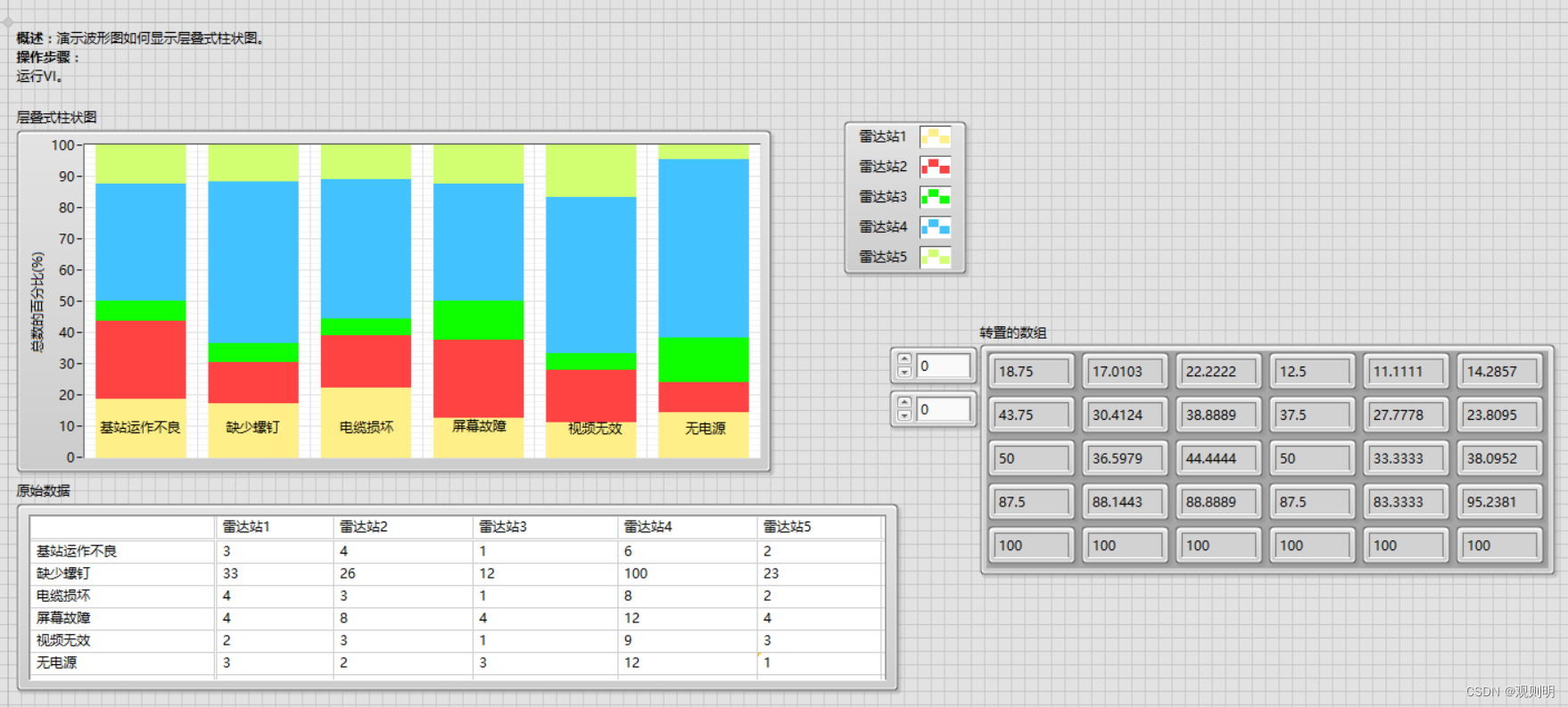Viewport: 1568px width, 707px height.
Task: Select the array cell showing 33.3333
Action: click(x=1407, y=459)
